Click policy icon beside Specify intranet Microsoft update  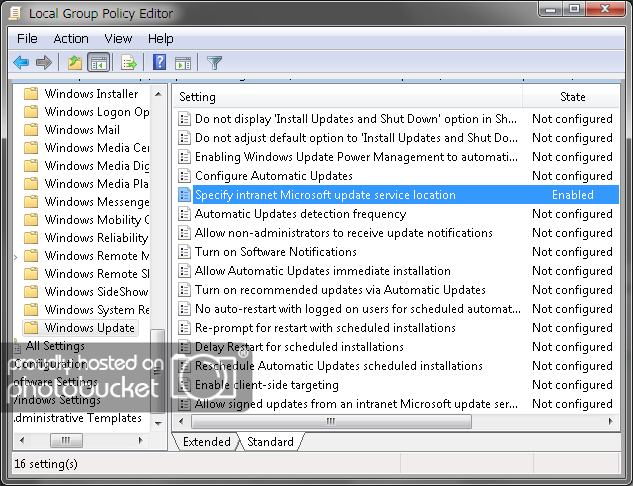184,195
